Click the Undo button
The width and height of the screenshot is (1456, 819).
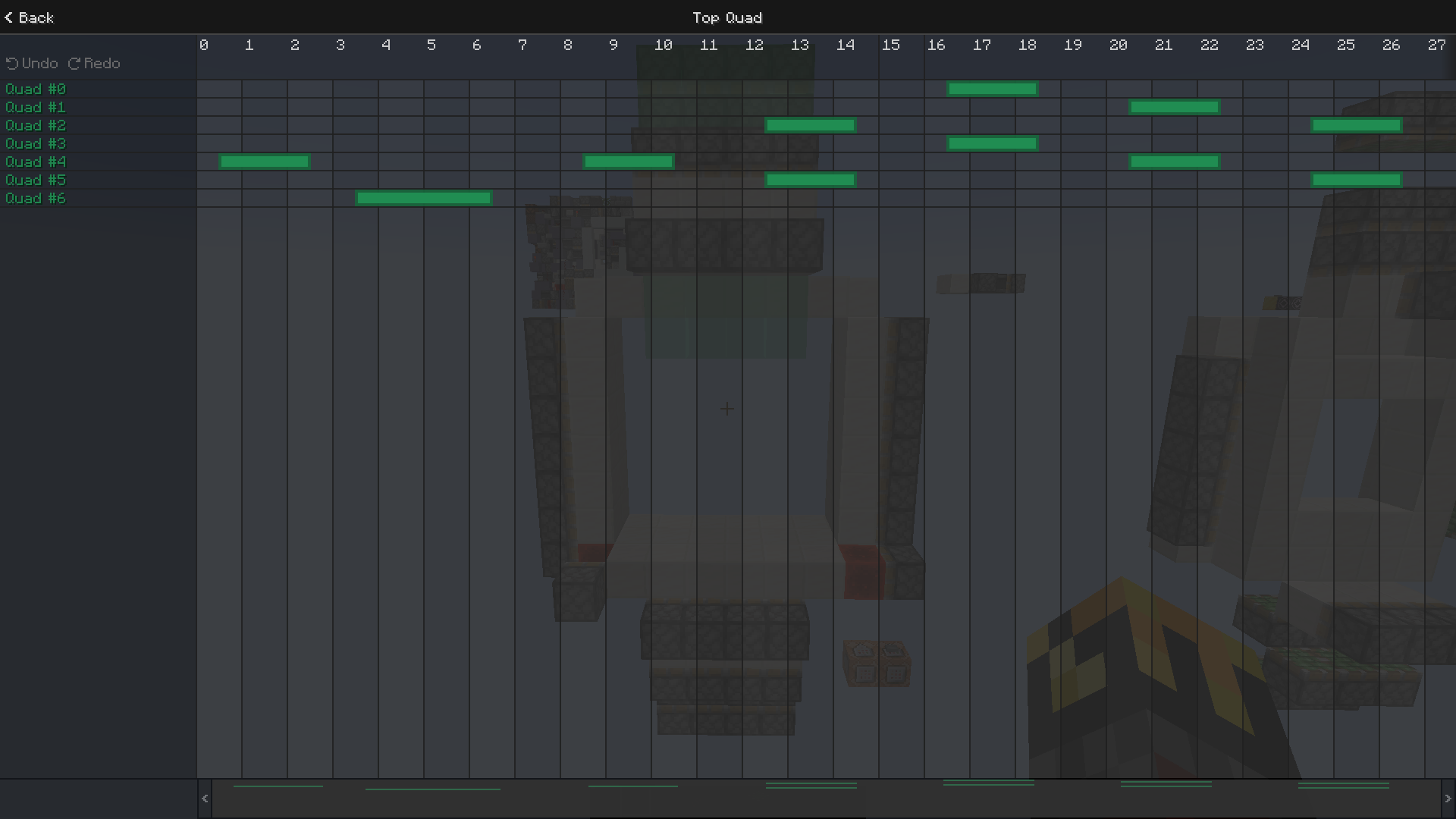tap(32, 64)
